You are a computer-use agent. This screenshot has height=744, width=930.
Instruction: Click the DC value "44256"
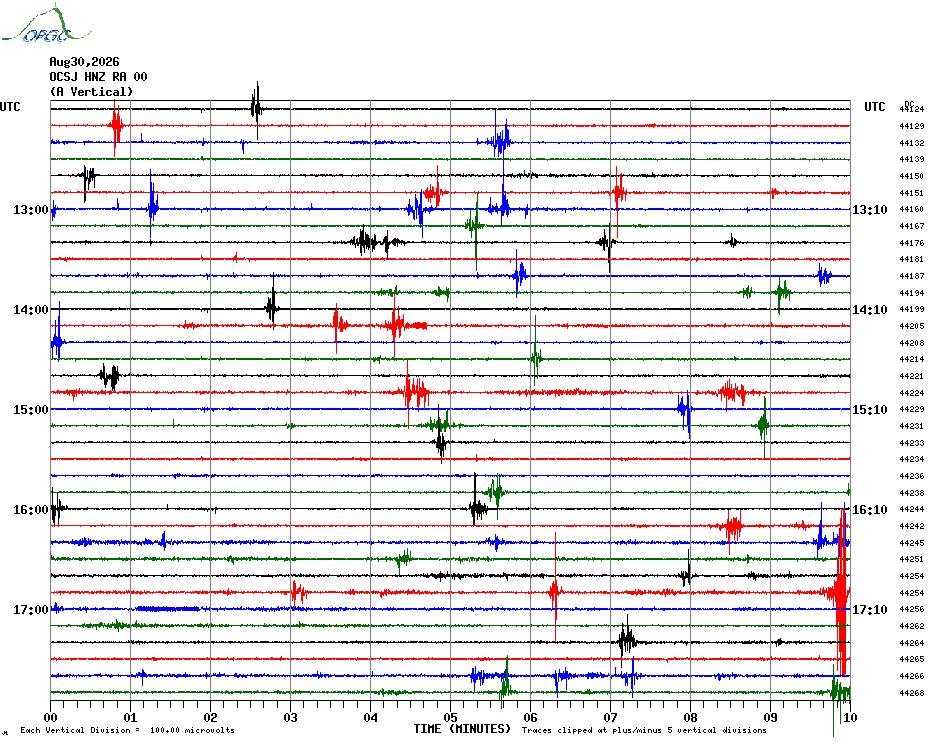click(x=912, y=609)
